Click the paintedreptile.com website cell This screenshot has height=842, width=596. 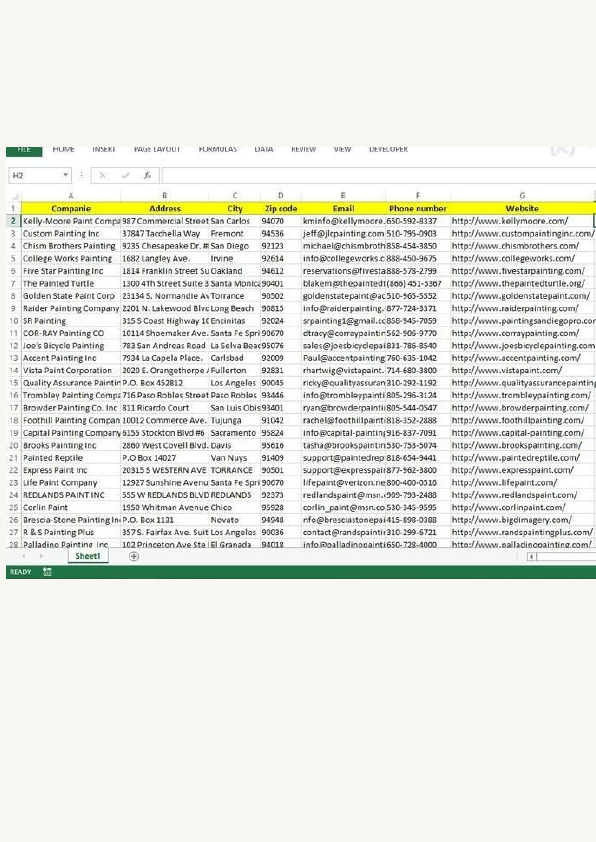(522, 458)
